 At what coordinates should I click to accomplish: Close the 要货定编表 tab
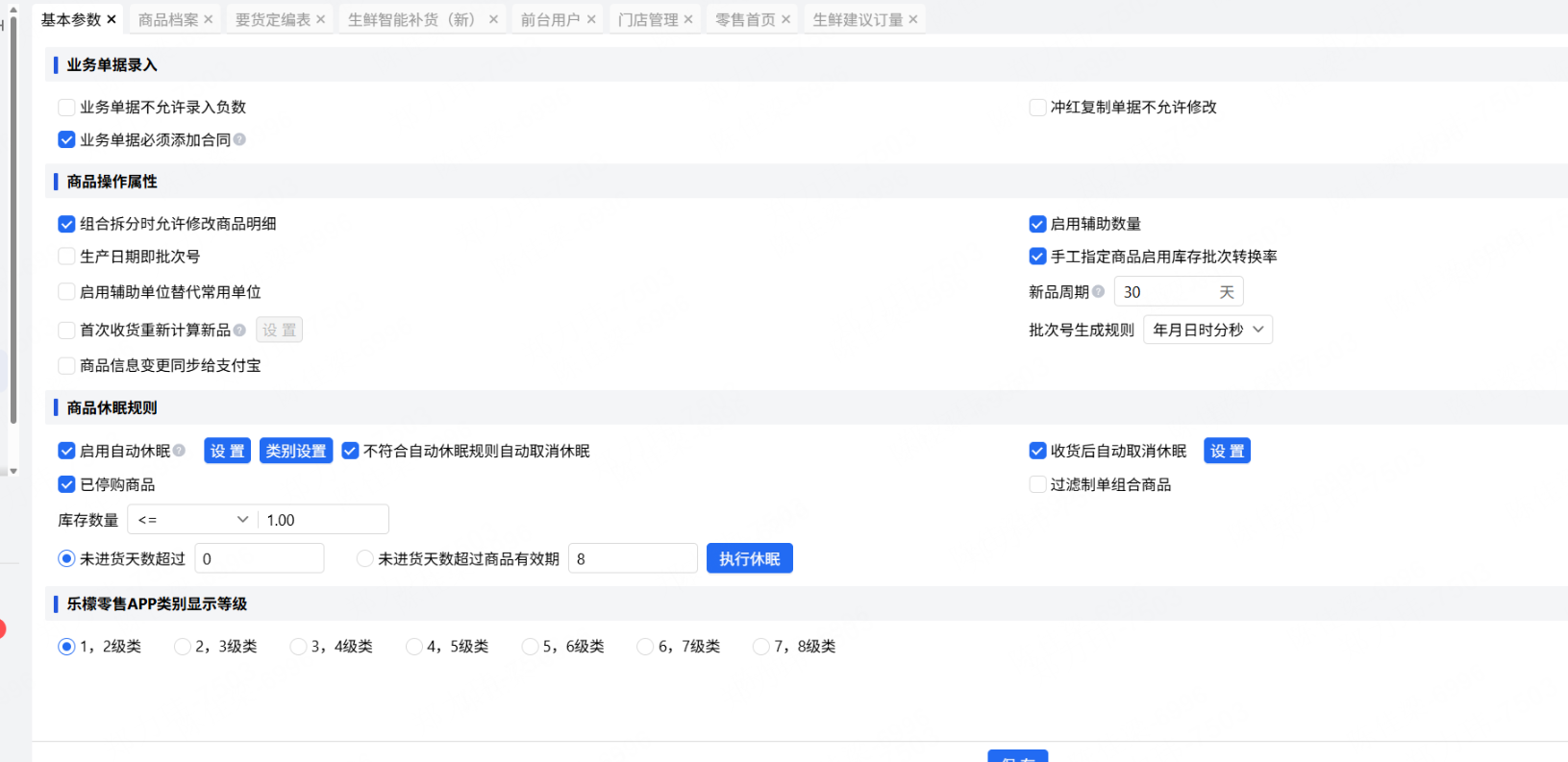tap(321, 19)
